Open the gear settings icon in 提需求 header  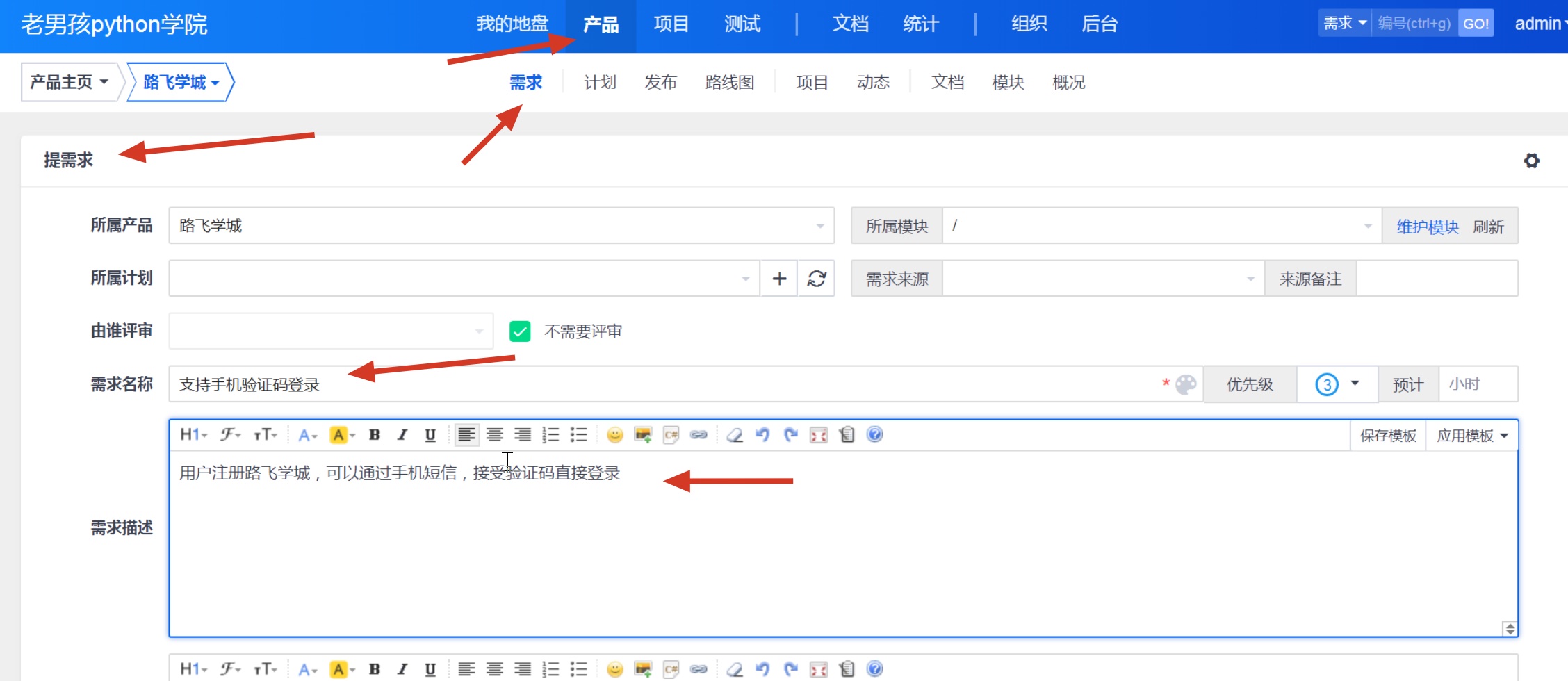[x=1532, y=161]
